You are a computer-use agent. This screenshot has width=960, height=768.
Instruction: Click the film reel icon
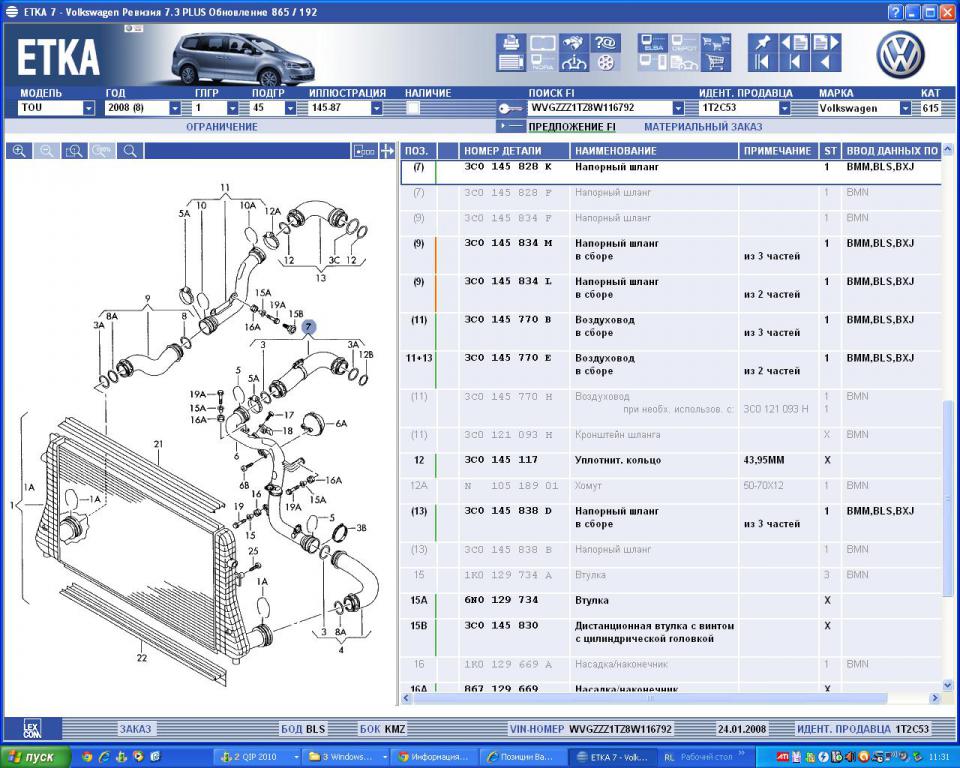point(605,62)
